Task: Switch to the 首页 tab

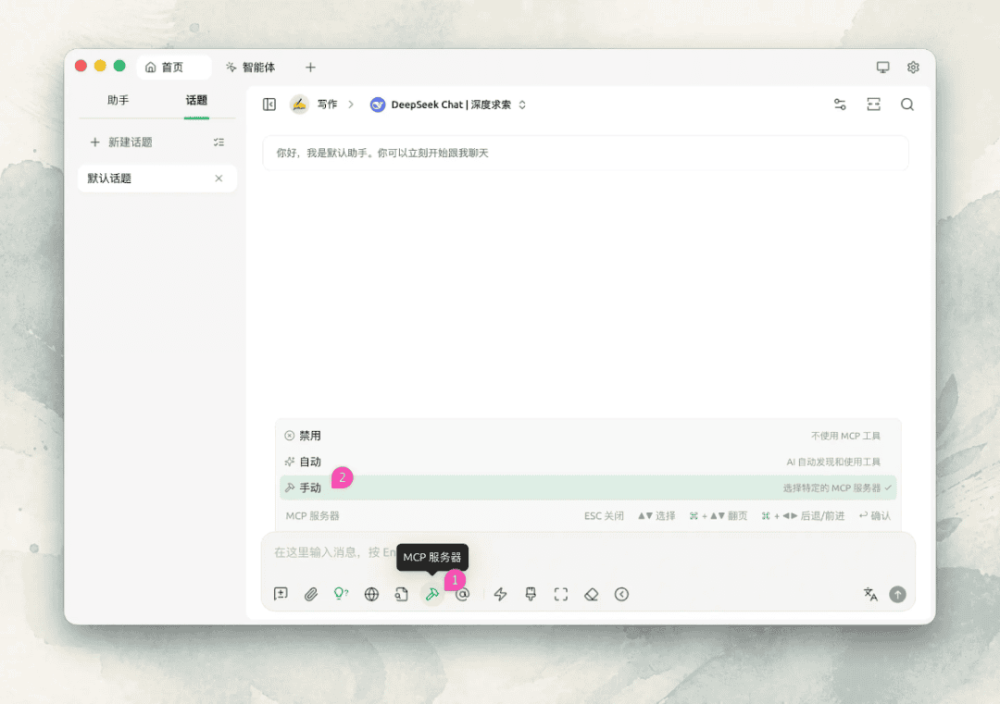Action: pyautogui.click(x=172, y=67)
